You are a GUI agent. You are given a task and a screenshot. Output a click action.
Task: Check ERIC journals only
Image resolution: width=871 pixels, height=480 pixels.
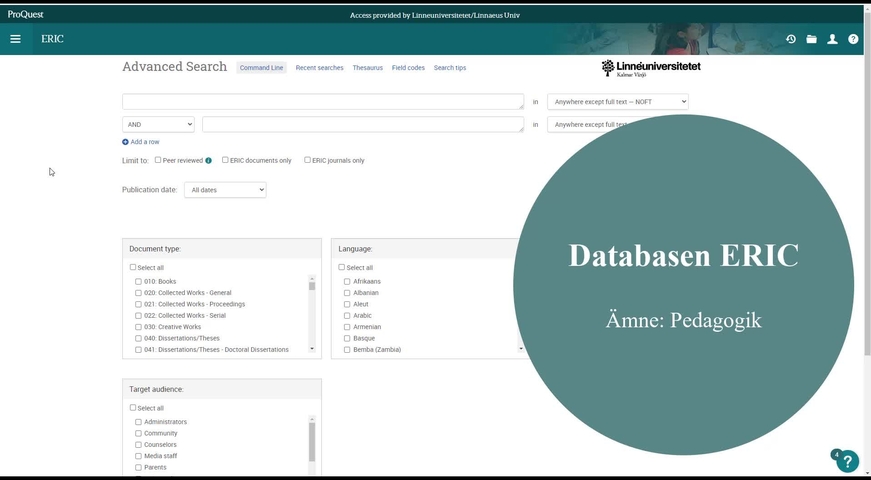[307, 160]
